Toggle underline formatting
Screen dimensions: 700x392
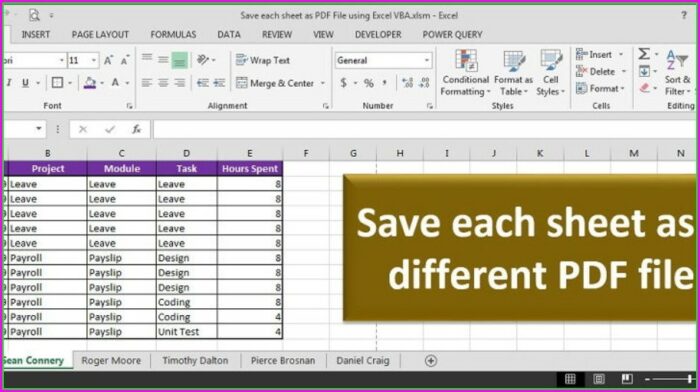[x=25, y=83]
